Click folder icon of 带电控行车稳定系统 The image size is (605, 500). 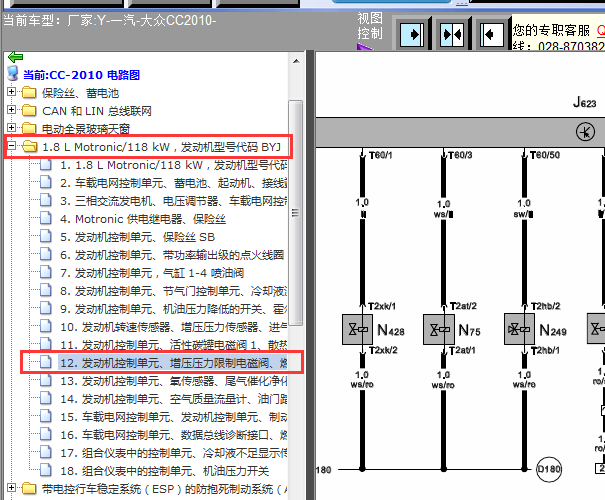(29, 488)
